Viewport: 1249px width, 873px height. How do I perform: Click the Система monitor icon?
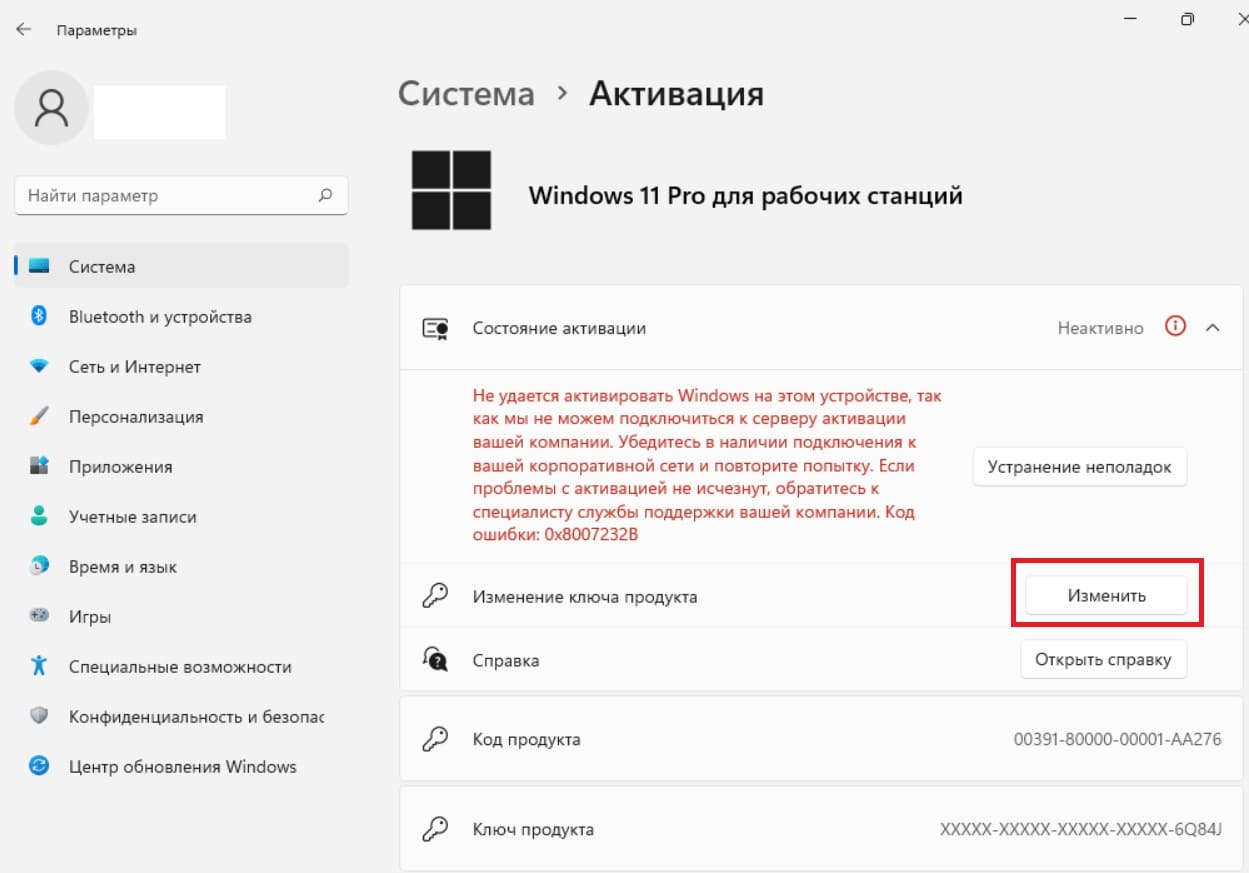click(x=39, y=267)
